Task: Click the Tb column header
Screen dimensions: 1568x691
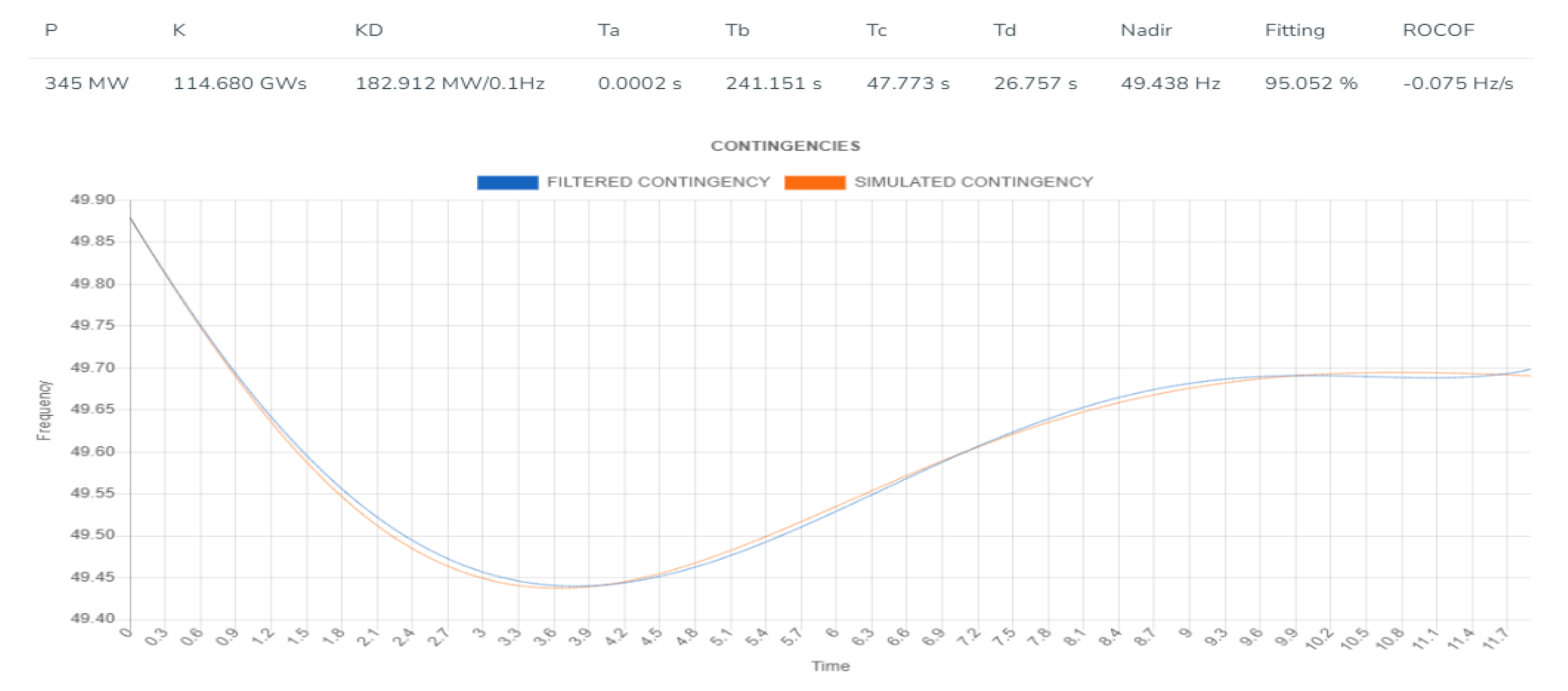Action: [x=737, y=30]
